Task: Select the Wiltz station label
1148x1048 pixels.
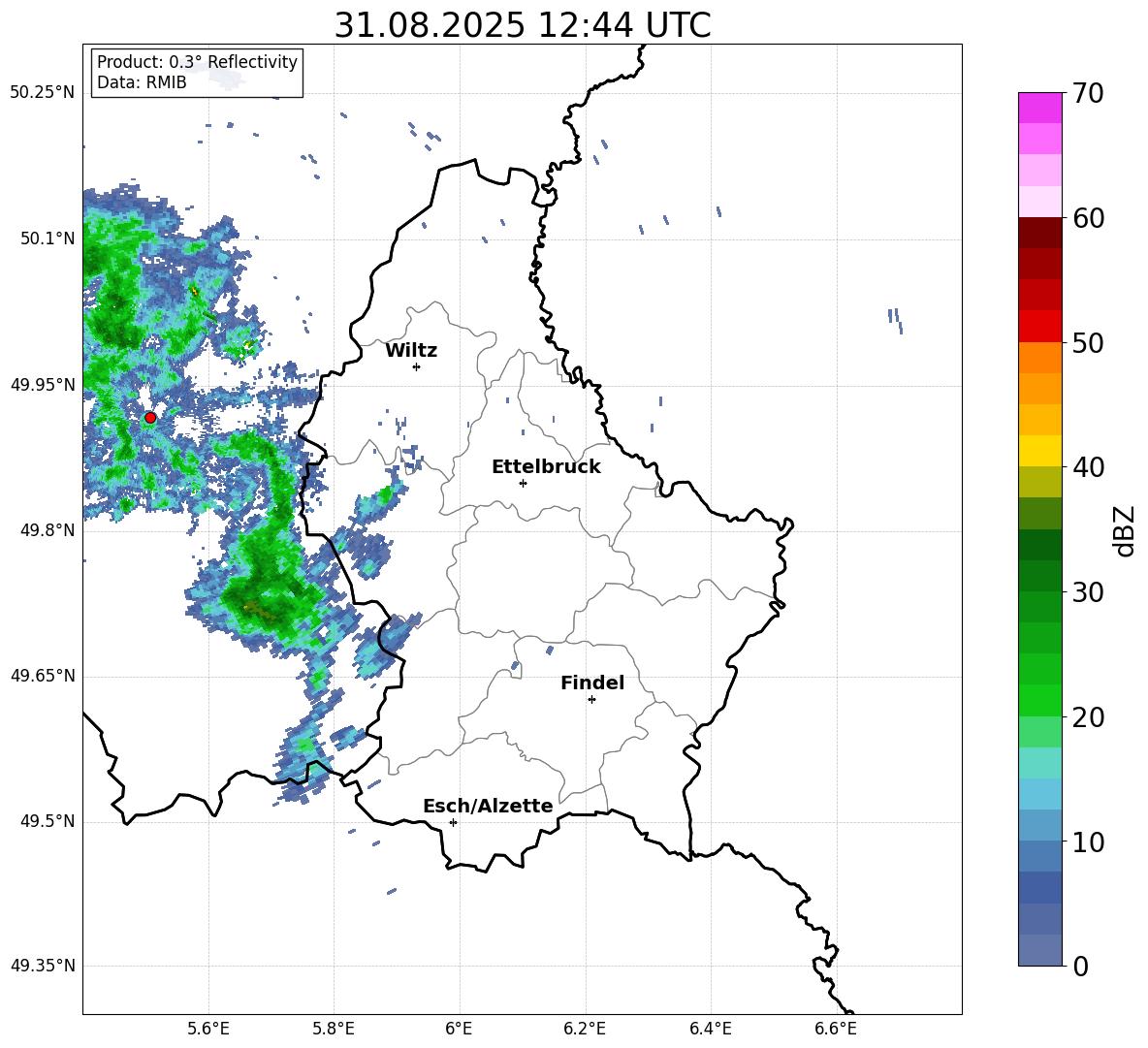Action: coord(411,351)
